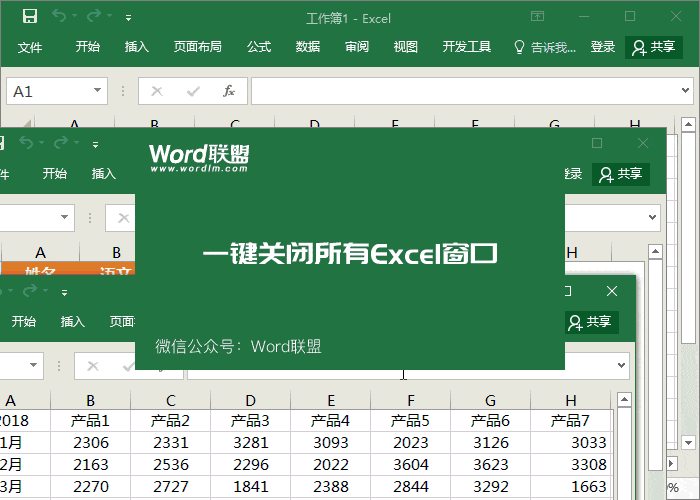Click 工作簿1 horizontal scroll right arrow

(672, 464)
